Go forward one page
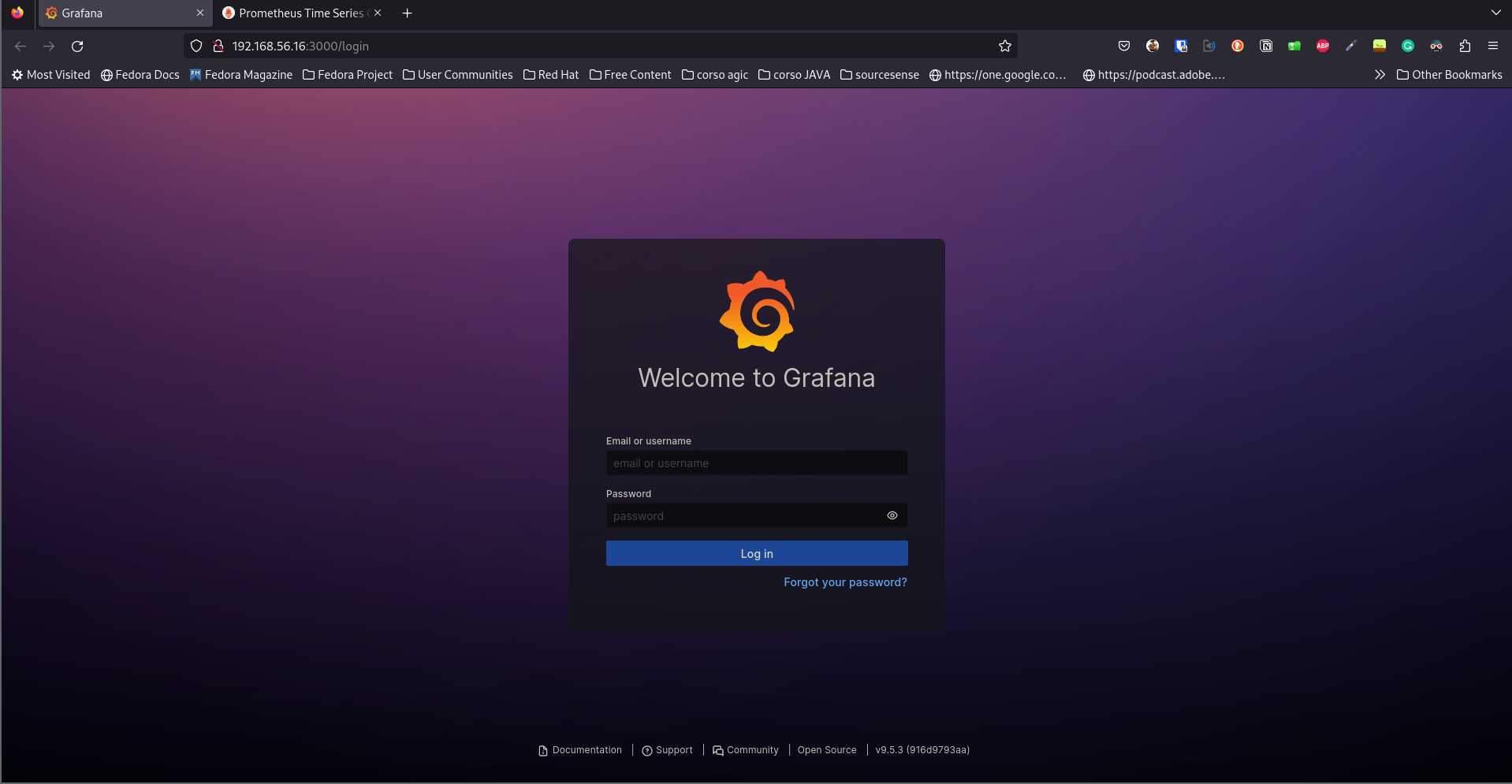Image resolution: width=1512 pixels, height=784 pixels. coord(49,46)
